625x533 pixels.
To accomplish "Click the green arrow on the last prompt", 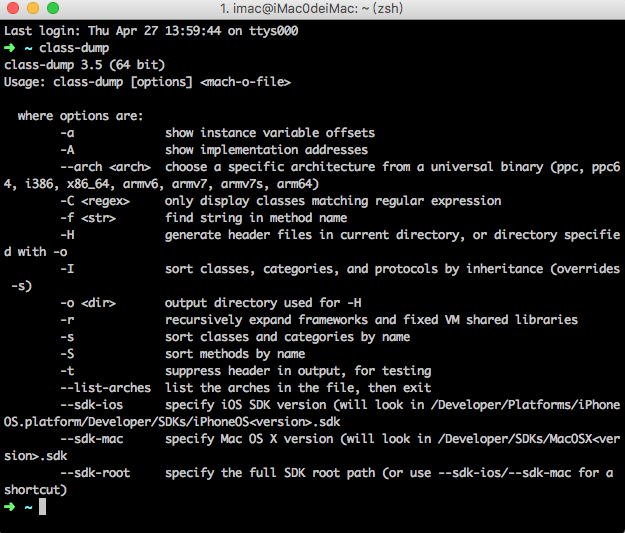I will pyautogui.click(x=10, y=507).
